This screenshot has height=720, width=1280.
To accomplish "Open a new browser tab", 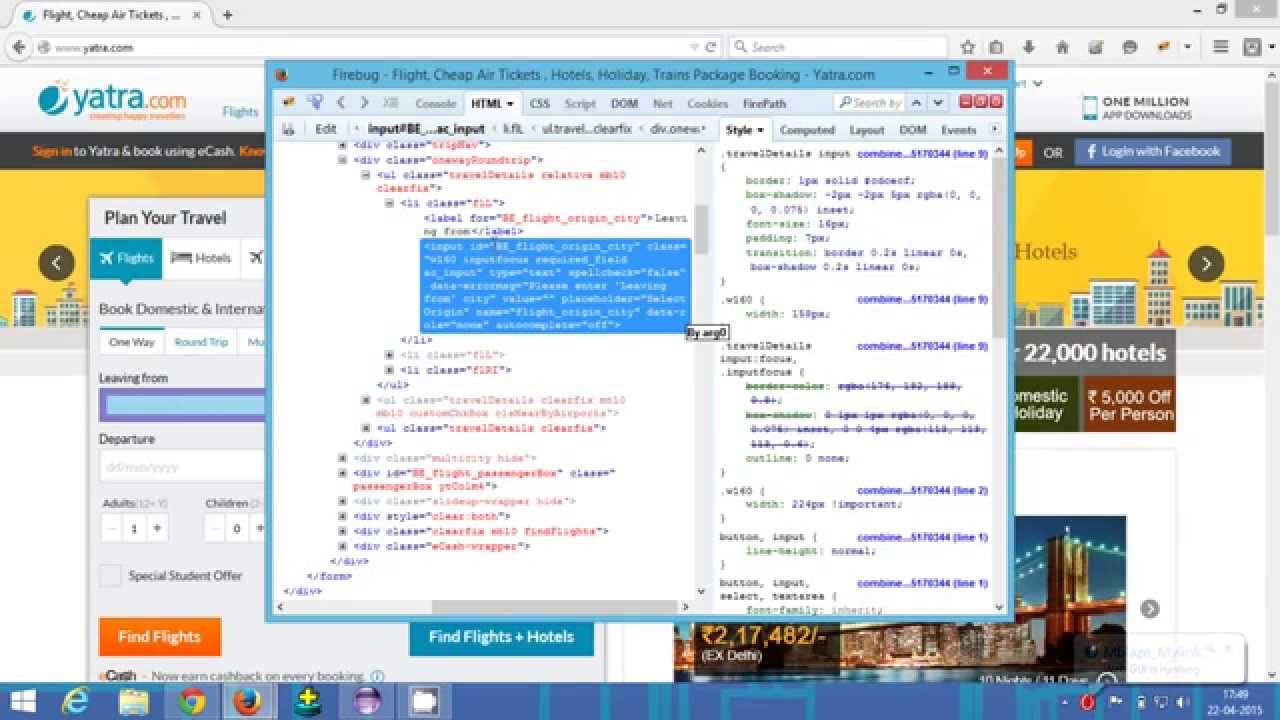I will [x=228, y=15].
